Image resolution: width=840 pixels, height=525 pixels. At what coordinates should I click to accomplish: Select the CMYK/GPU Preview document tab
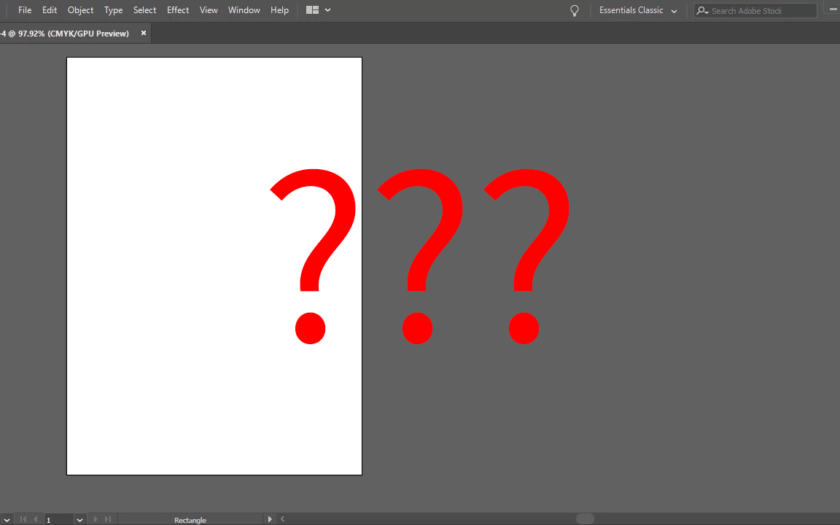tap(66, 33)
